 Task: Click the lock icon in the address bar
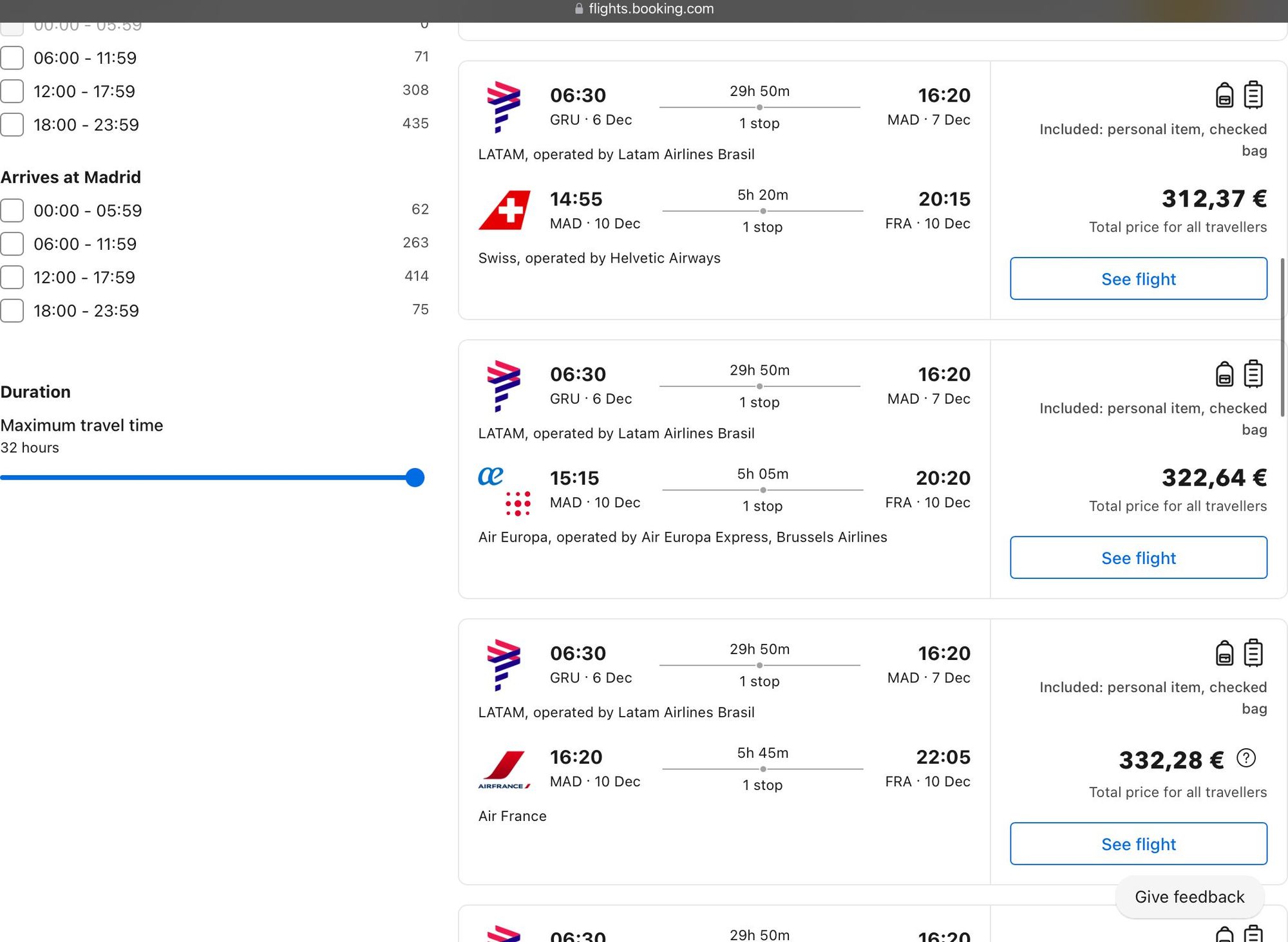click(x=578, y=9)
